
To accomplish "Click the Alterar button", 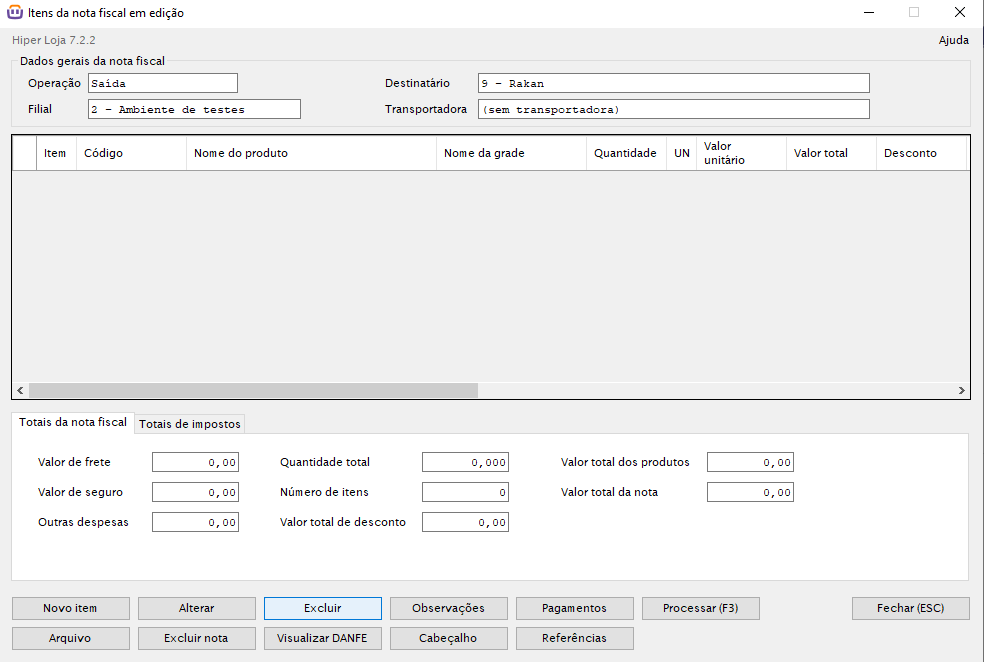I will [x=196, y=608].
